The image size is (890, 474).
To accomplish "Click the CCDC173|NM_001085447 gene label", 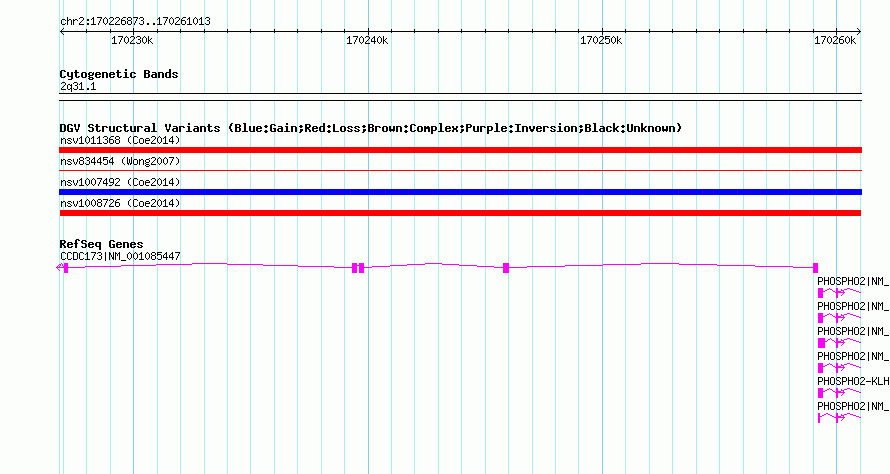I will [x=120, y=257].
